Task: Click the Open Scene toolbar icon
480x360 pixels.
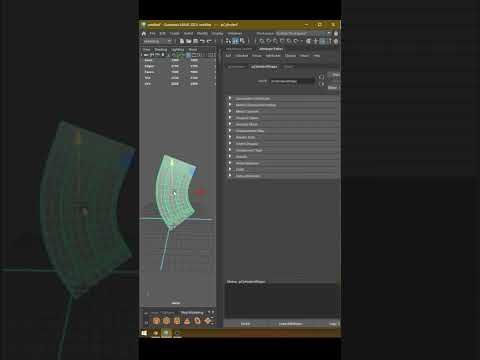Action: pyautogui.click(x=189, y=41)
